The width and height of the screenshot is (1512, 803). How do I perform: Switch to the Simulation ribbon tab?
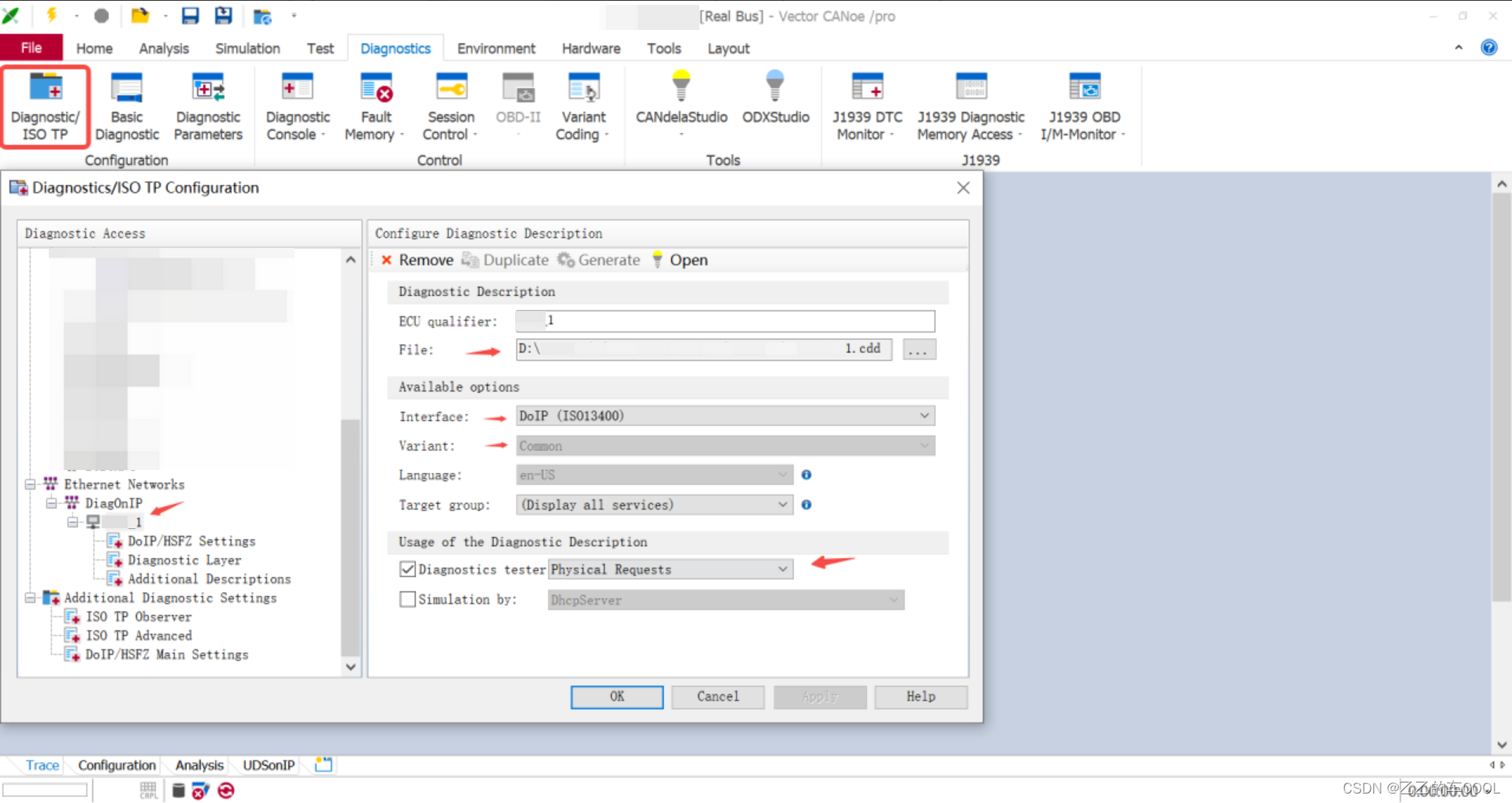(247, 48)
